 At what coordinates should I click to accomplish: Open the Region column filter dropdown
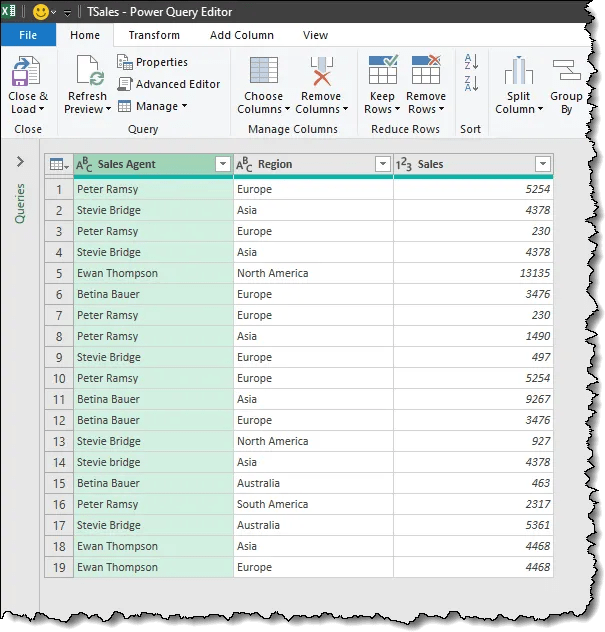pos(383,164)
